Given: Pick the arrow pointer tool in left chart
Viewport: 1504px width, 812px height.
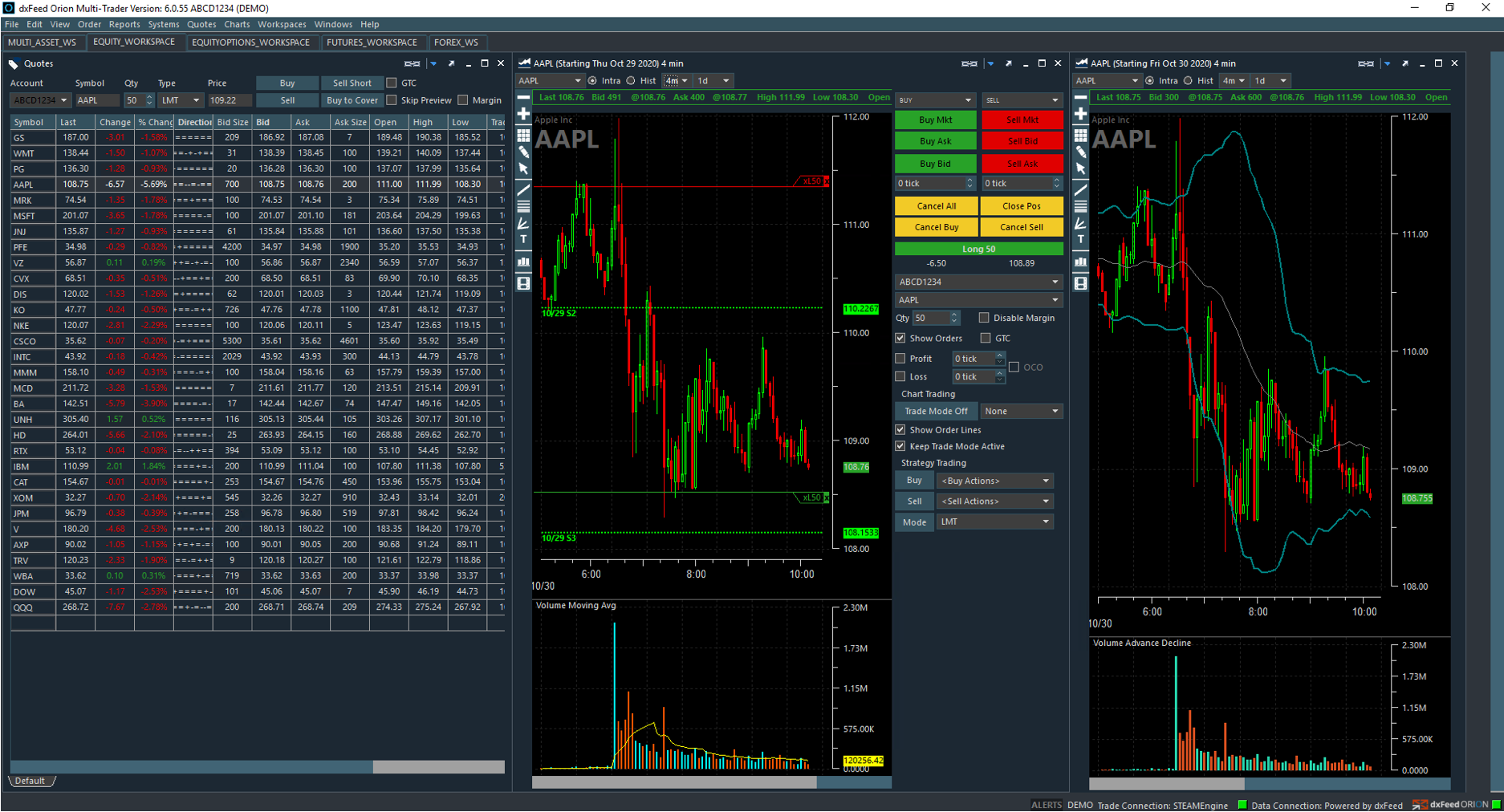Looking at the screenshot, I should point(523,169).
